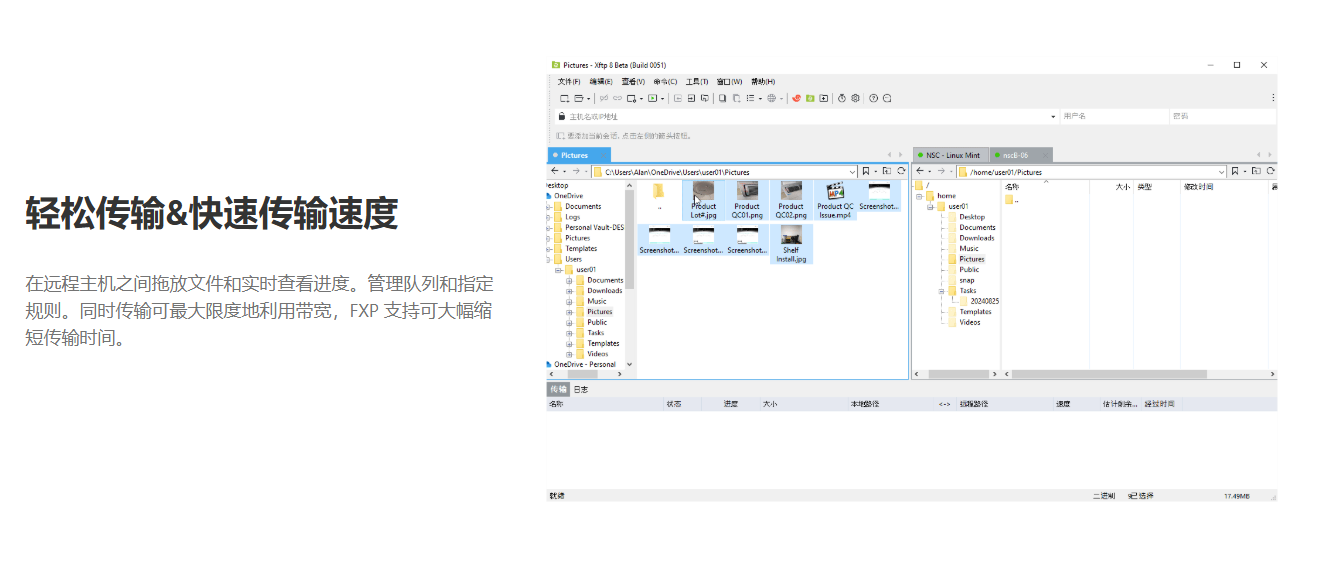Click the Paste toolbar icon
This screenshot has width=1329, height=569.
736,98
